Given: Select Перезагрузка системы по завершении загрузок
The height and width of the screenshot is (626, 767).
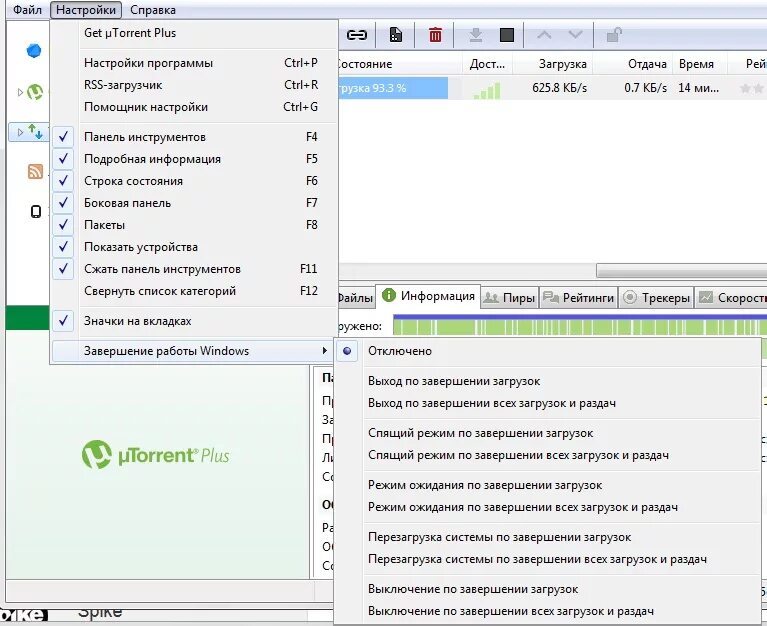Looking at the screenshot, I should tap(548, 537).
